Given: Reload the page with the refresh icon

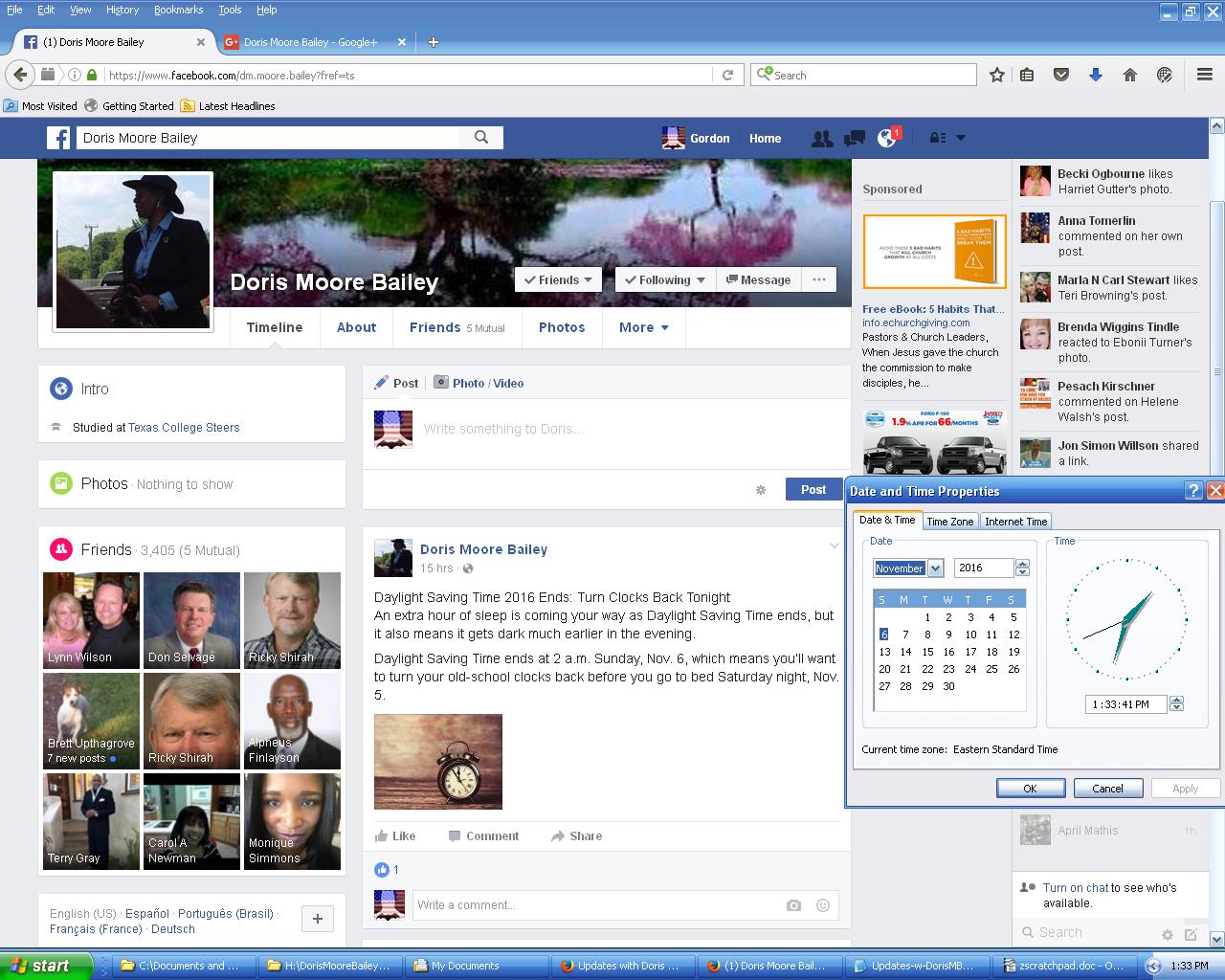Looking at the screenshot, I should pos(727,75).
